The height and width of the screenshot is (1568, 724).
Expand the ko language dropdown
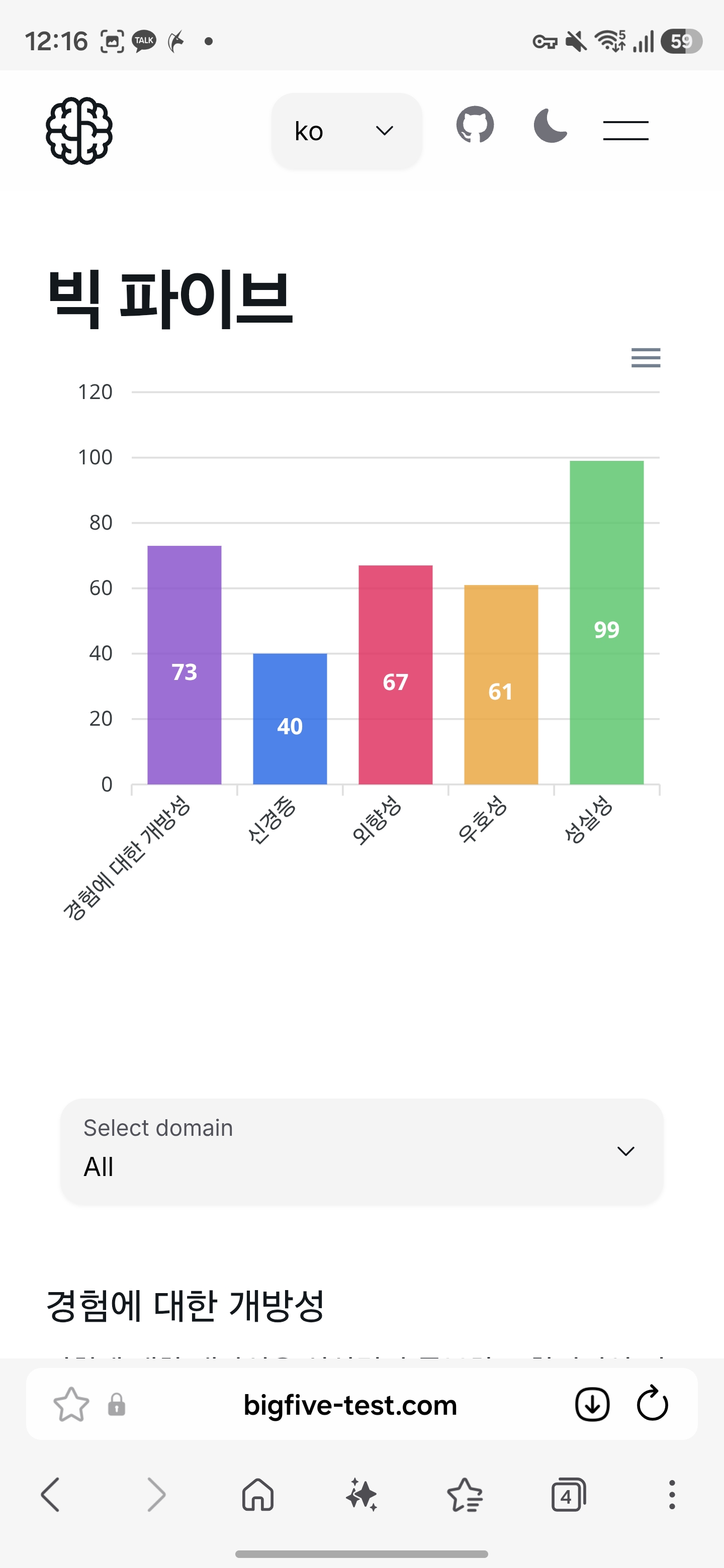point(346,131)
